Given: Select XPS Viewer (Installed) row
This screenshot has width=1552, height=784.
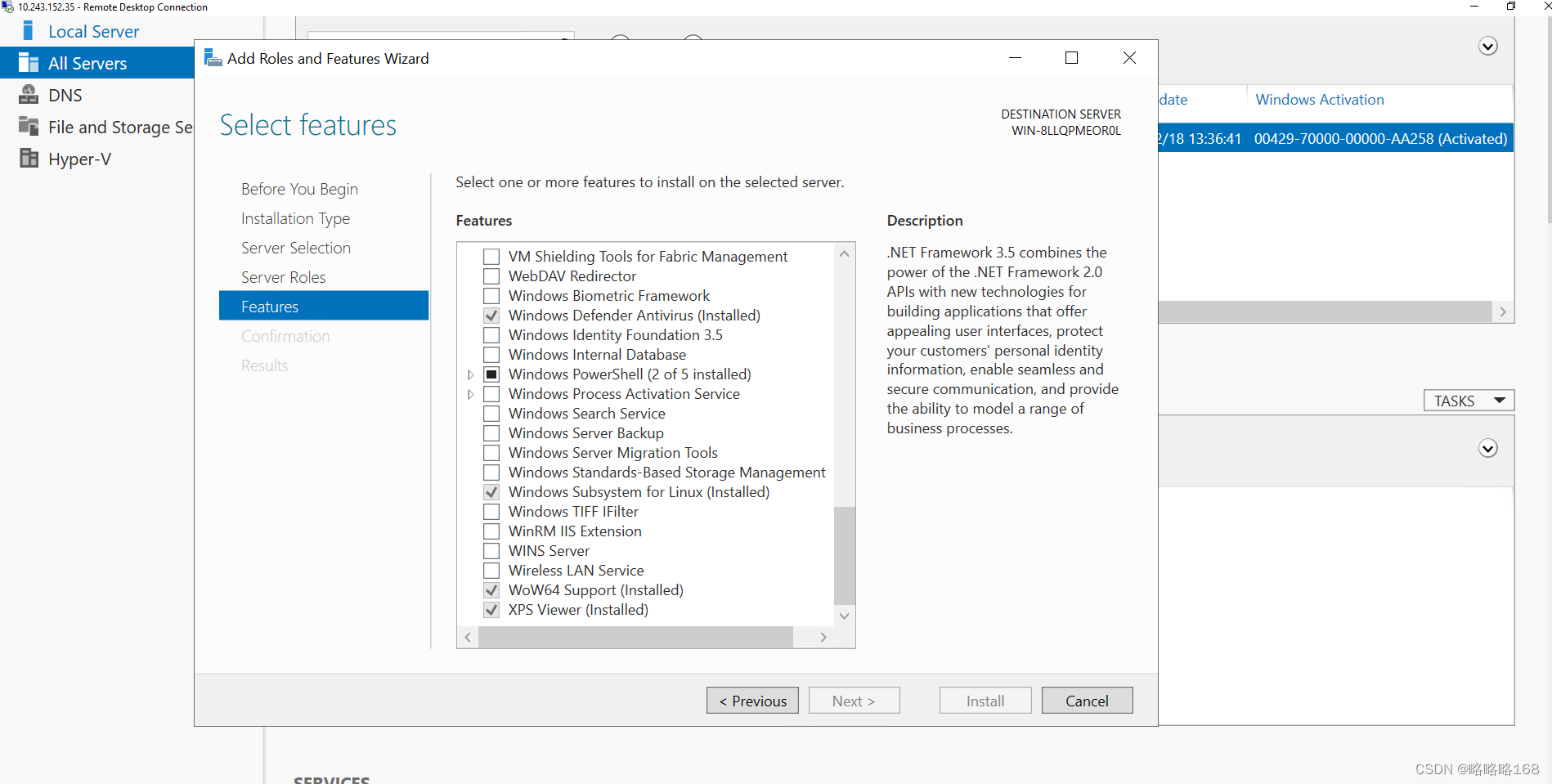Looking at the screenshot, I should [x=578, y=610].
